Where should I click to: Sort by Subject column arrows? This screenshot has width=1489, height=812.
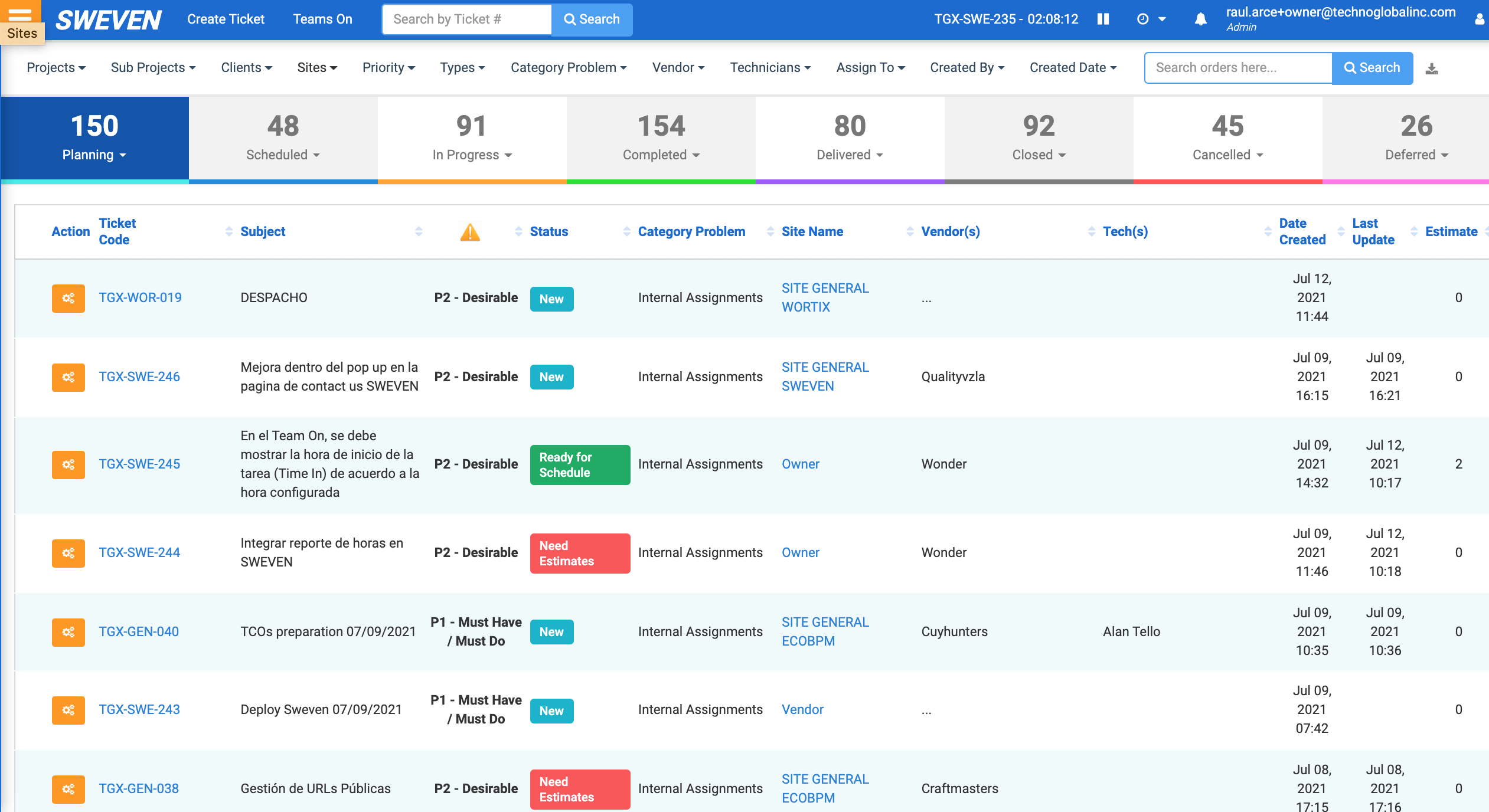[419, 231]
